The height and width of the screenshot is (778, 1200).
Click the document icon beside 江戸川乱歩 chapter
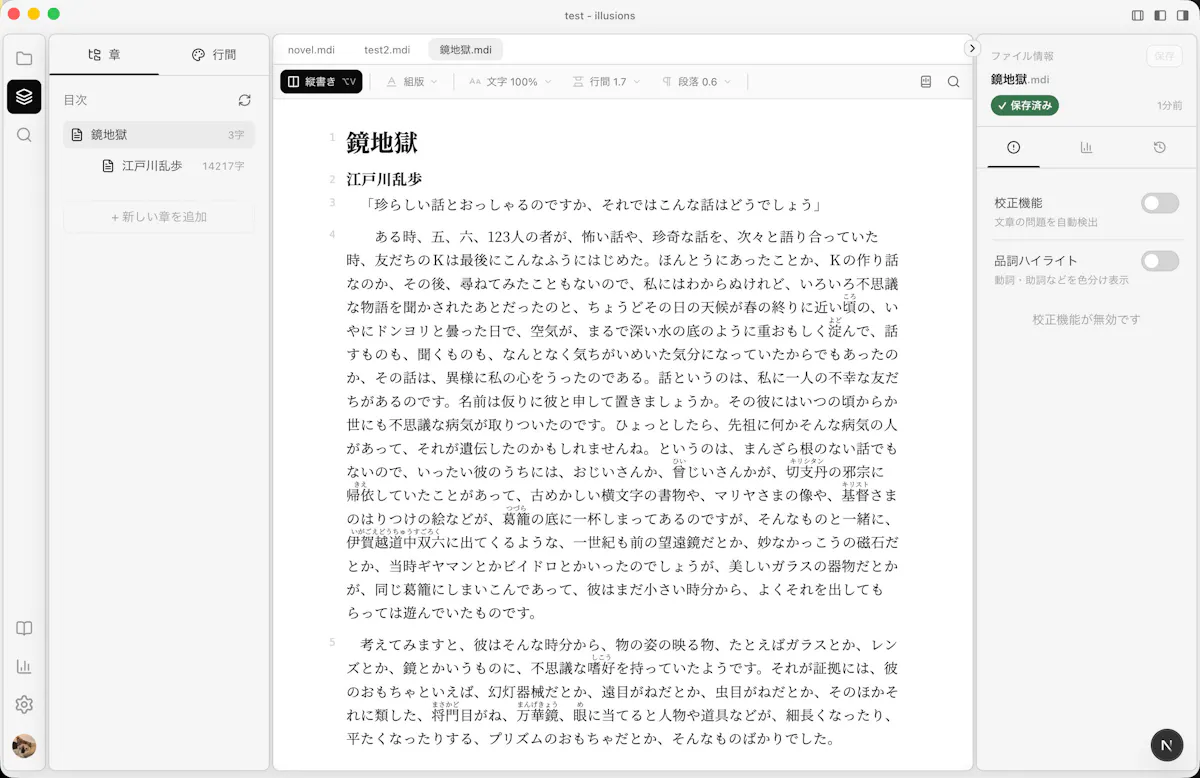(x=108, y=166)
